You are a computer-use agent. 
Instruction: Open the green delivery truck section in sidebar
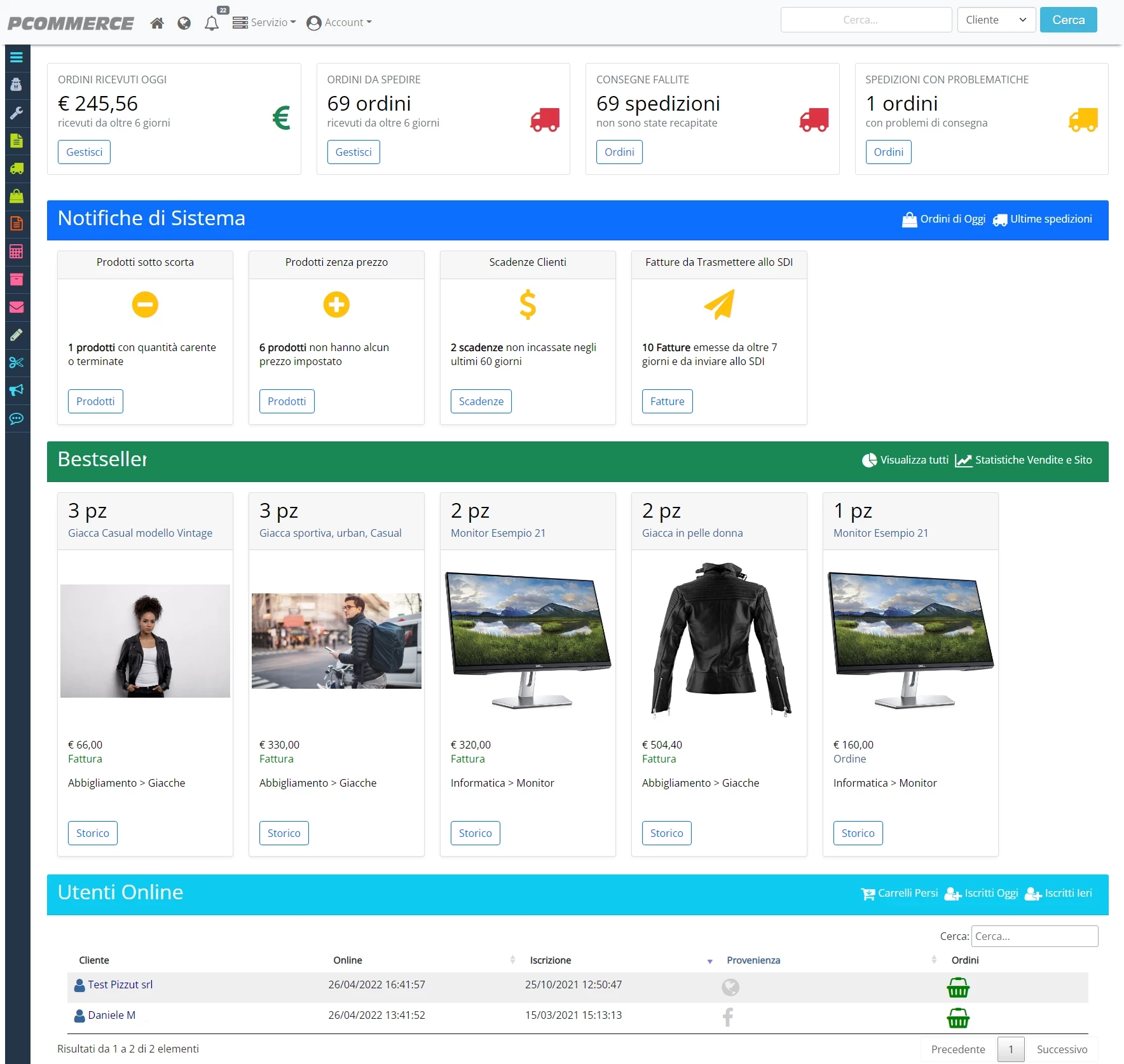point(17,169)
